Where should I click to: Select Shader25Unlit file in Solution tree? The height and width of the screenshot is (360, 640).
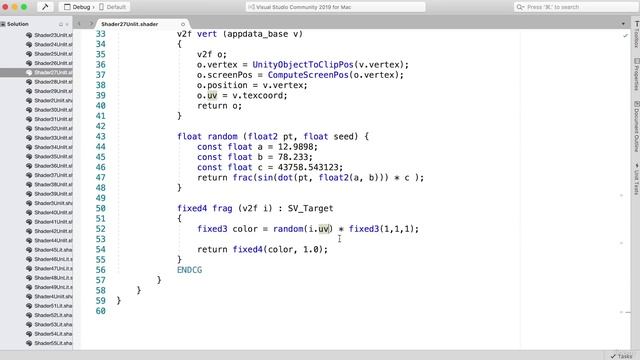[x=49, y=54]
